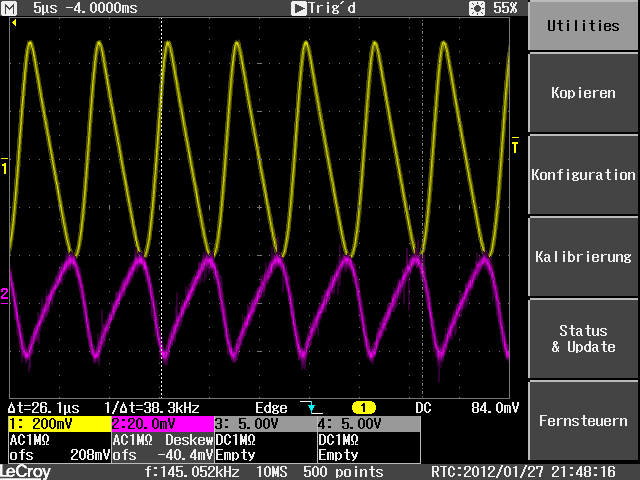Click channel 1 200mV label

(60, 424)
